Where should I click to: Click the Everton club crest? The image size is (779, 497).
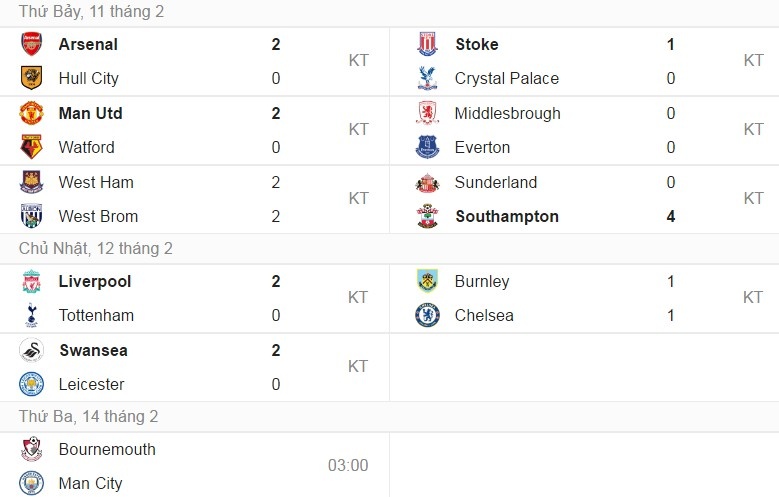[x=427, y=147]
